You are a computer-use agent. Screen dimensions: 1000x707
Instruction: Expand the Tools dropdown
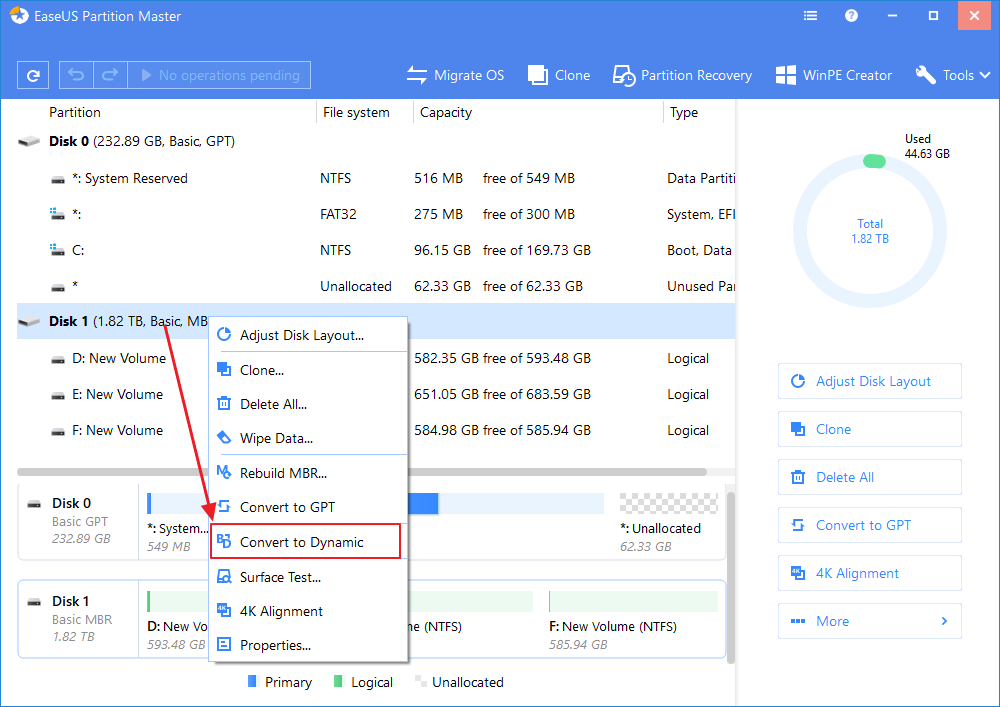tap(953, 75)
